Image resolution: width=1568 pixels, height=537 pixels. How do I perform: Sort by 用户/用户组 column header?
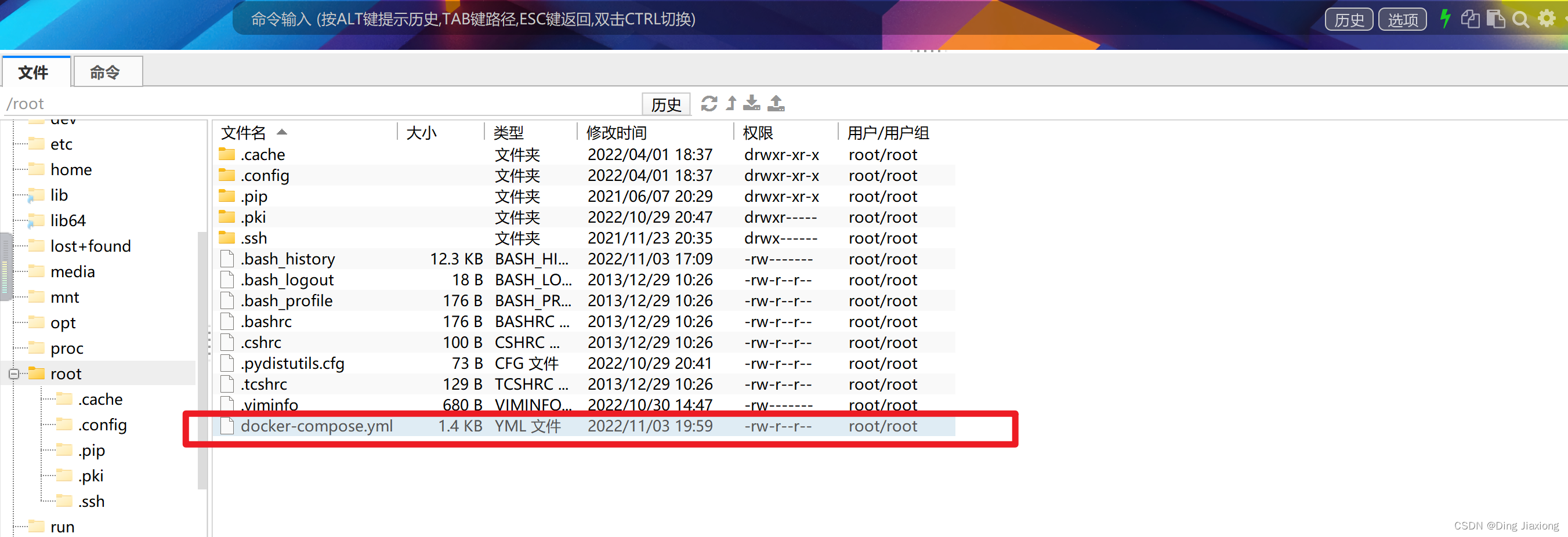(x=888, y=132)
